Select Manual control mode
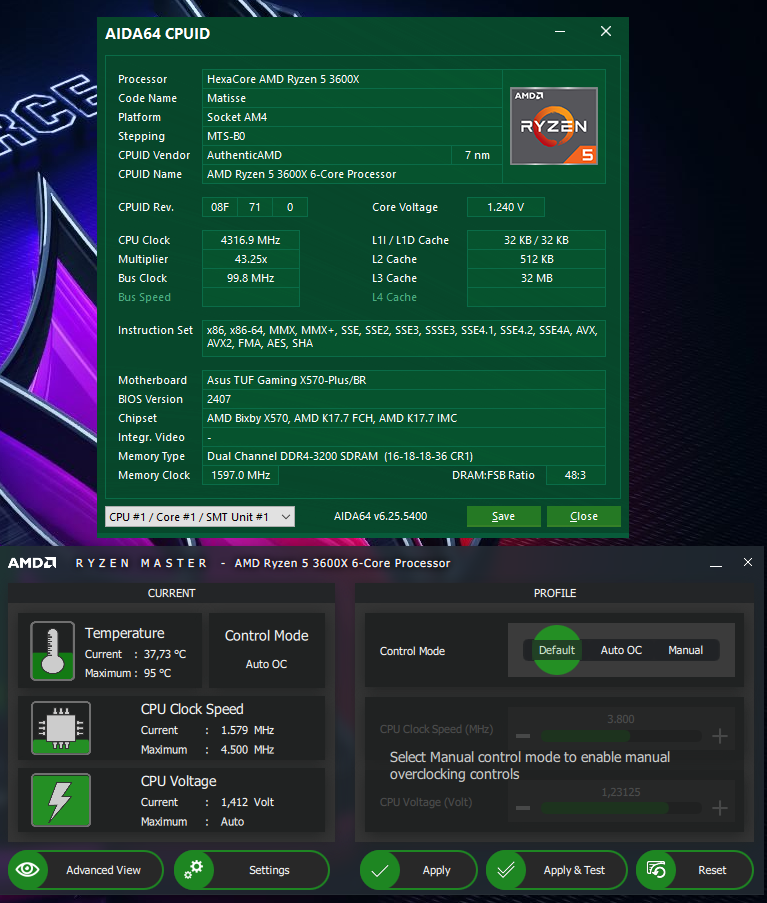 point(685,650)
